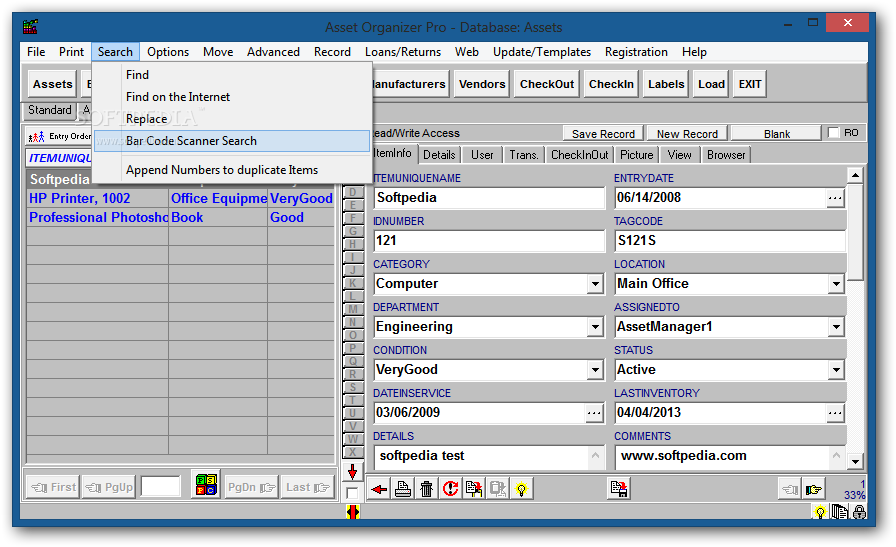The width and height of the screenshot is (896, 547).
Task: Expand the CATEGORY dropdown
Action: pos(595,284)
